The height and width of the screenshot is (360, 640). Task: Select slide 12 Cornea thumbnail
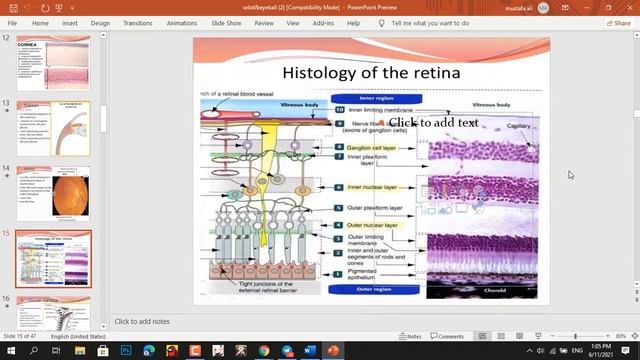click(x=53, y=63)
